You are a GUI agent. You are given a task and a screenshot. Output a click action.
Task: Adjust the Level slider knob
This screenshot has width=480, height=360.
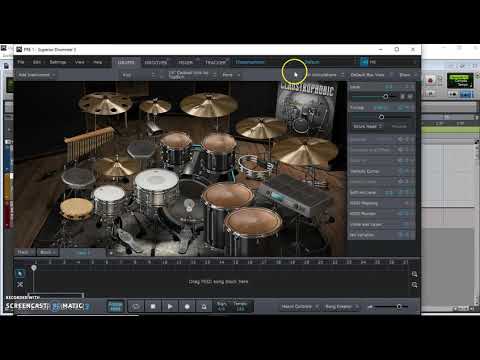pyautogui.click(x=386, y=97)
